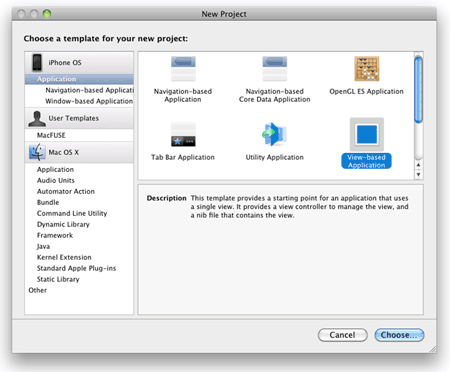Select Audio Units category
Viewport: 450px width, 372px height.
79,180
